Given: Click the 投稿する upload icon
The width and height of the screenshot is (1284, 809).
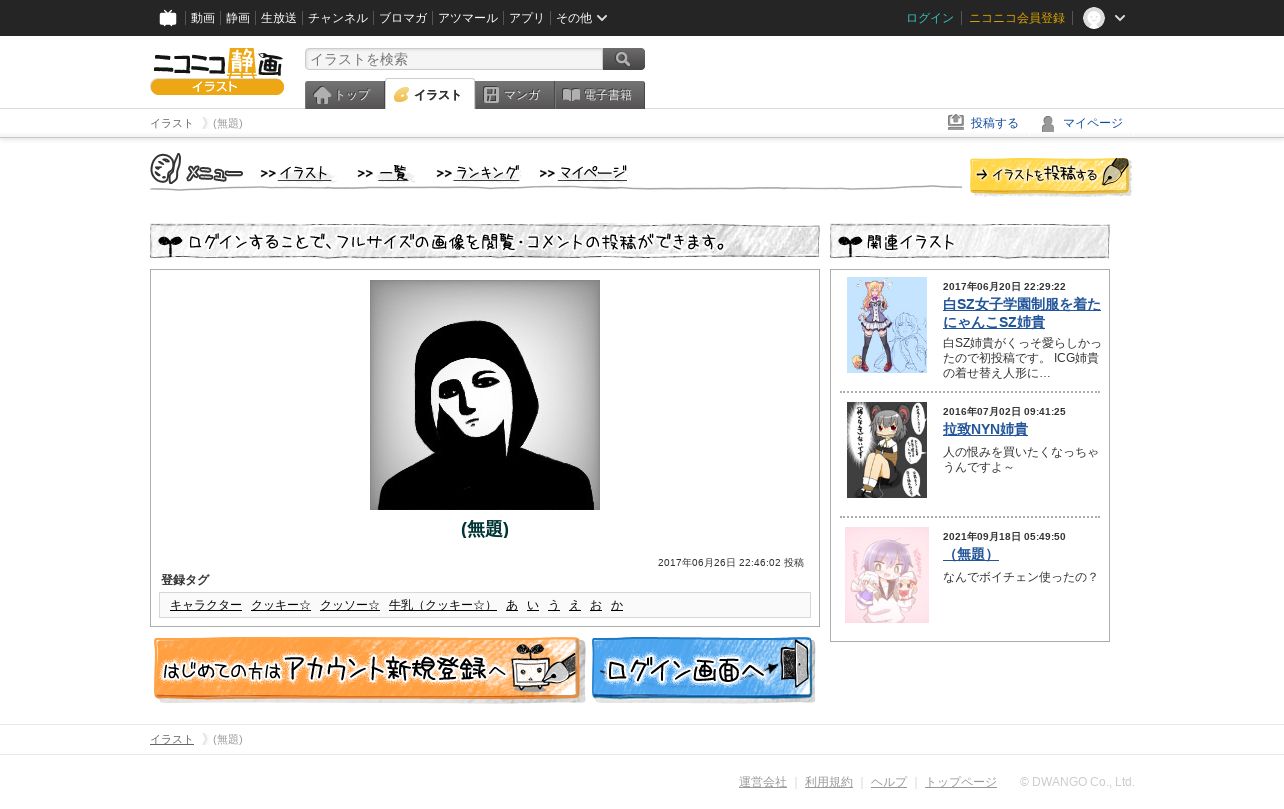Looking at the screenshot, I should click(x=956, y=123).
